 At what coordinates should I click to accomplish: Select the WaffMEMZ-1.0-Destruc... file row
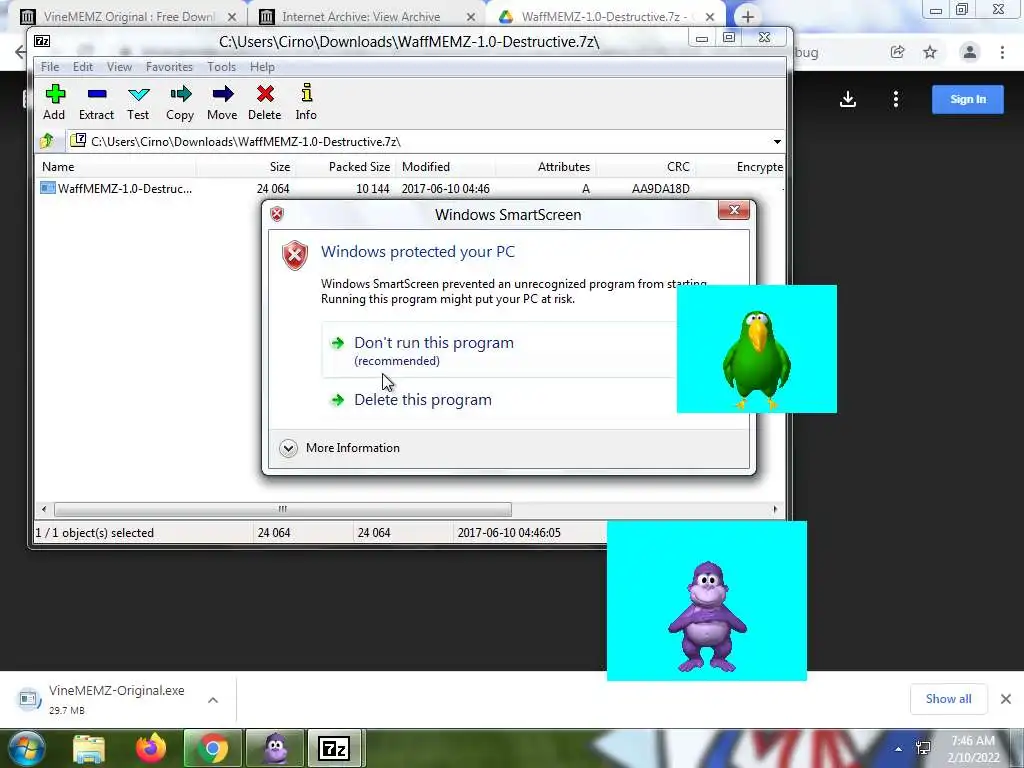point(410,189)
